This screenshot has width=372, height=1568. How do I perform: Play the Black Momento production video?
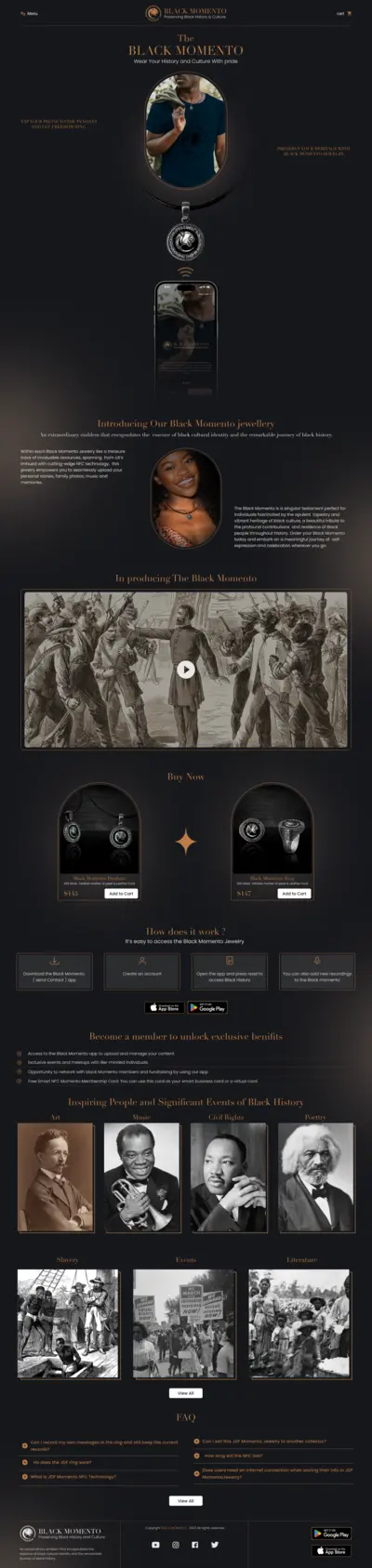pos(186,669)
